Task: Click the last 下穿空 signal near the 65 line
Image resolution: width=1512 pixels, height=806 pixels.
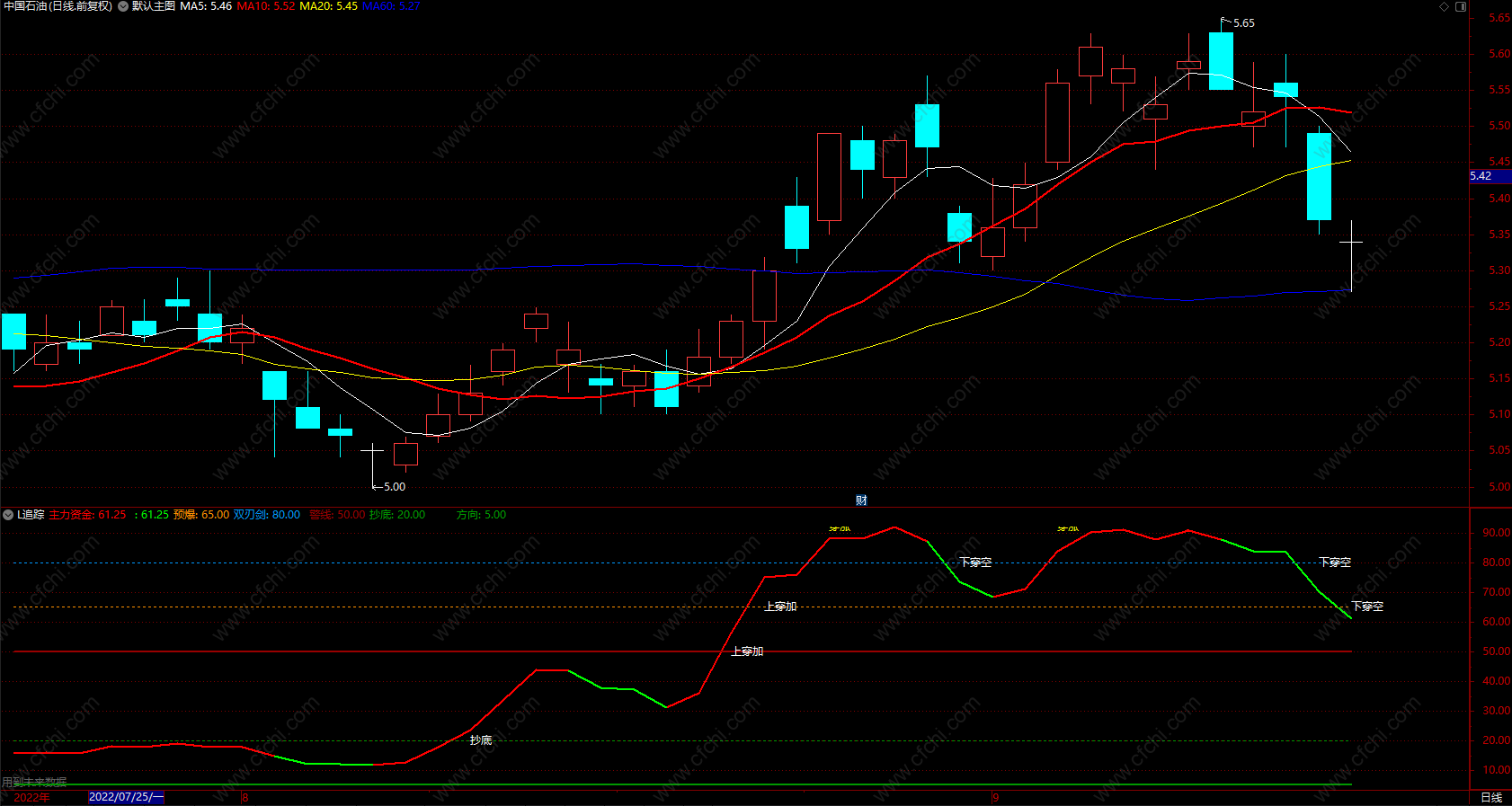Action: click(x=1367, y=607)
